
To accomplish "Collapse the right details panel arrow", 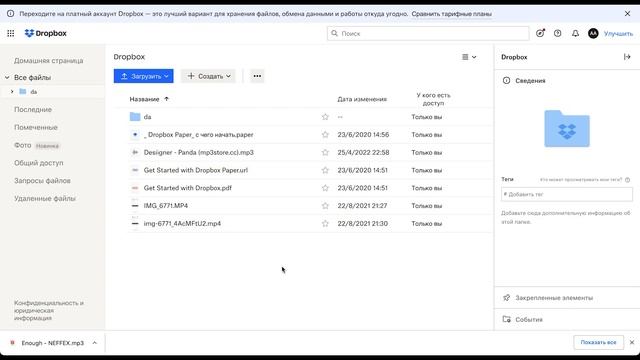I will pyautogui.click(x=627, y=57).
